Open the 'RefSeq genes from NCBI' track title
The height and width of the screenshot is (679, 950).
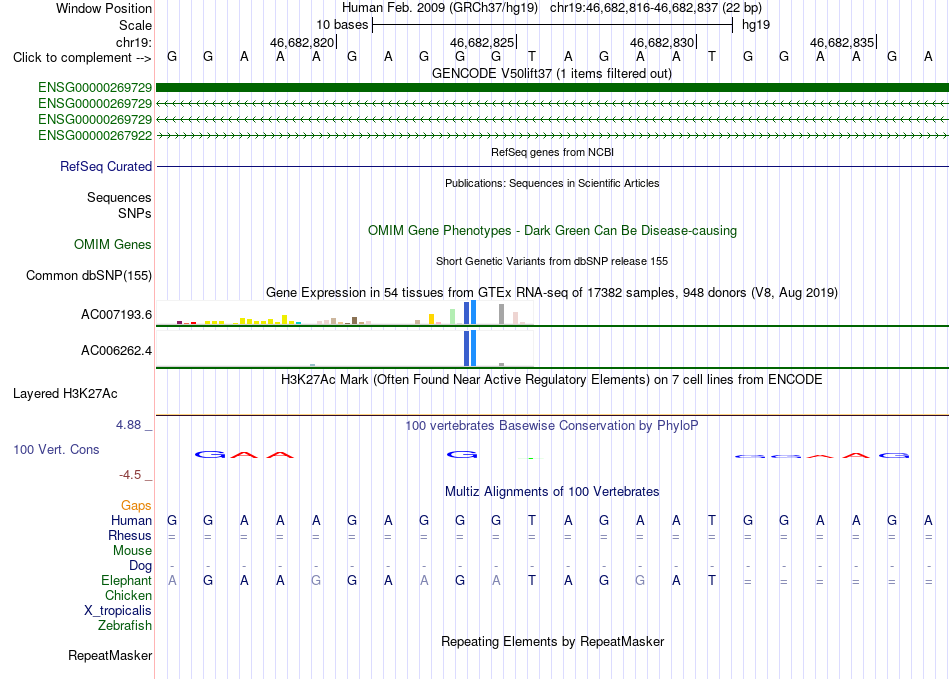click(552, 152)
